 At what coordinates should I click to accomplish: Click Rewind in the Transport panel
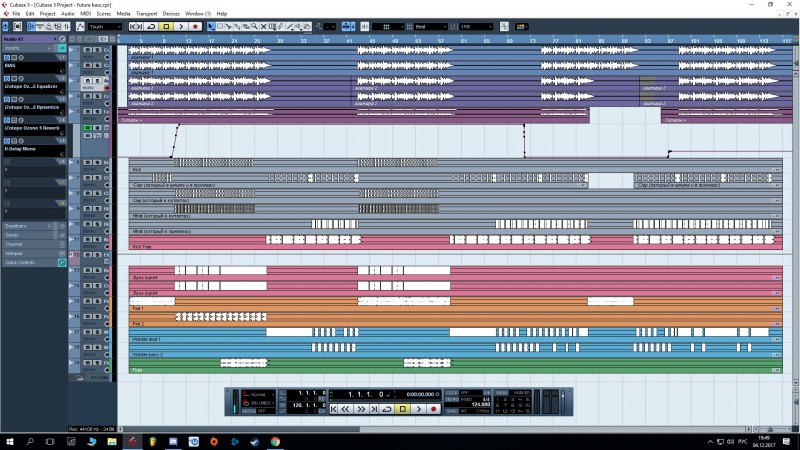point(345,409)
